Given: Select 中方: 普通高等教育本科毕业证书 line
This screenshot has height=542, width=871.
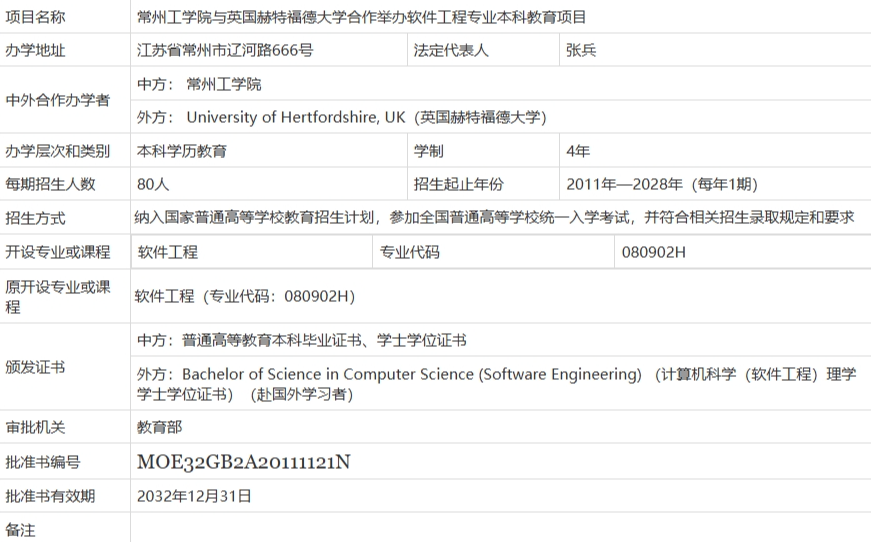Looking at the screenshot, I should (x=302, y=340).
